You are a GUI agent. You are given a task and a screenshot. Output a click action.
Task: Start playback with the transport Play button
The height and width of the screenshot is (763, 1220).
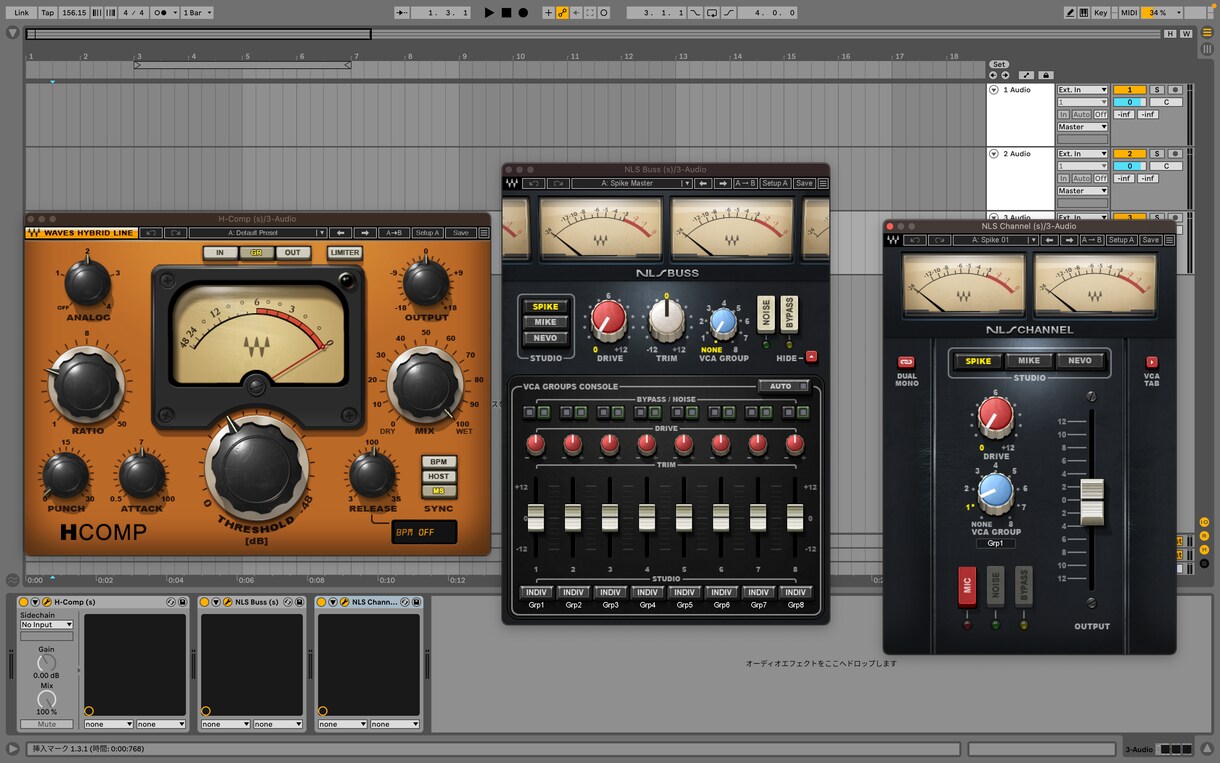(x=489, y=13)
